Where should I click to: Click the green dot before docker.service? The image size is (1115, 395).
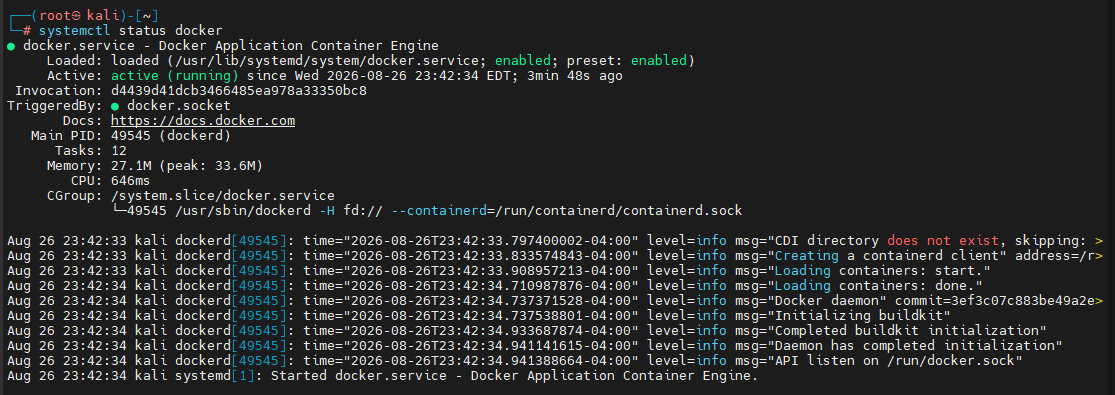[11, 46]
